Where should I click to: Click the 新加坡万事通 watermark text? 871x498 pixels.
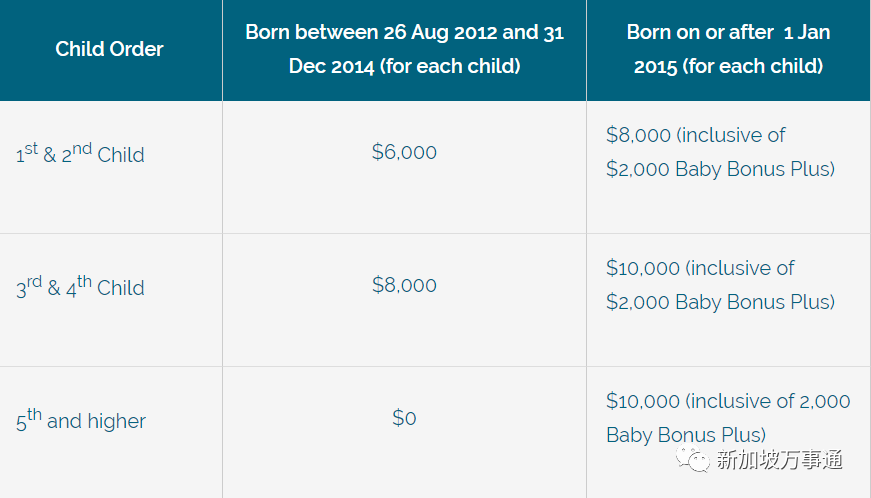coord(779,460)
